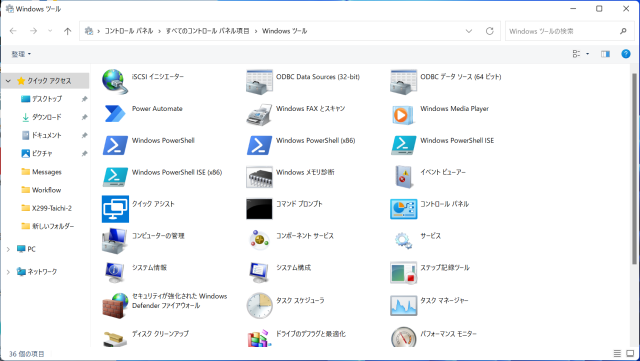Launch クイック アシスト icon
The image size is (640, 361).
115,209
